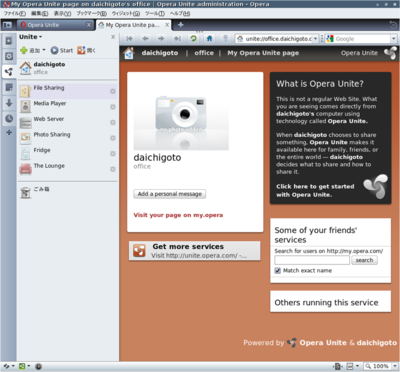Go back with the back arrow
The height and width of the screenshot is (372, 400).
pyautogui.click(x=145, y=39)
